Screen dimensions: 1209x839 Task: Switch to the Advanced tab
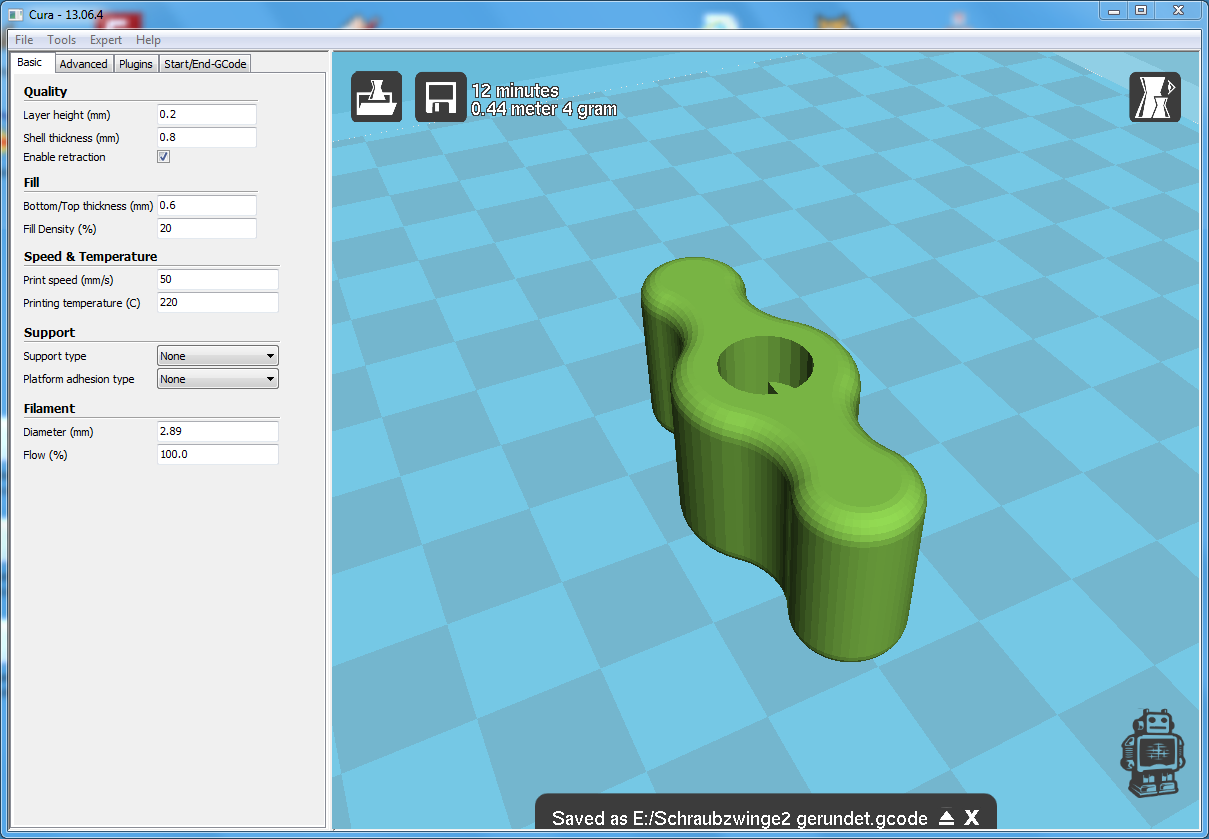pos(83,64)
